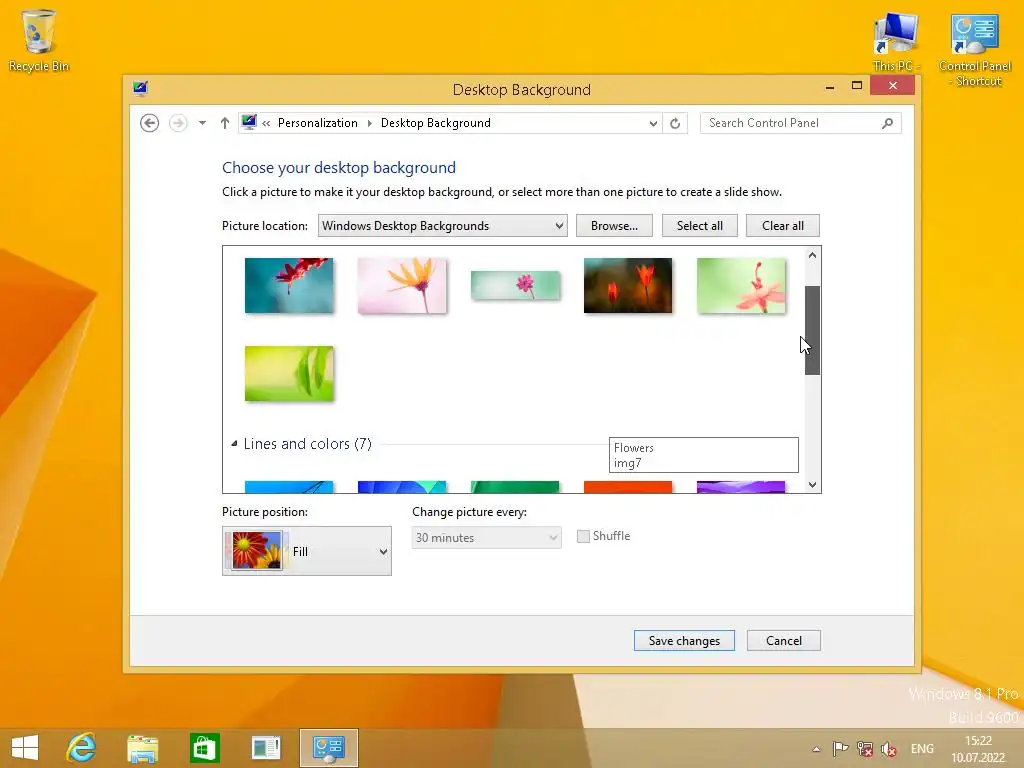Go back with the Back arrow
Screen dimensions: 1024x768
[x=150, y=123]
